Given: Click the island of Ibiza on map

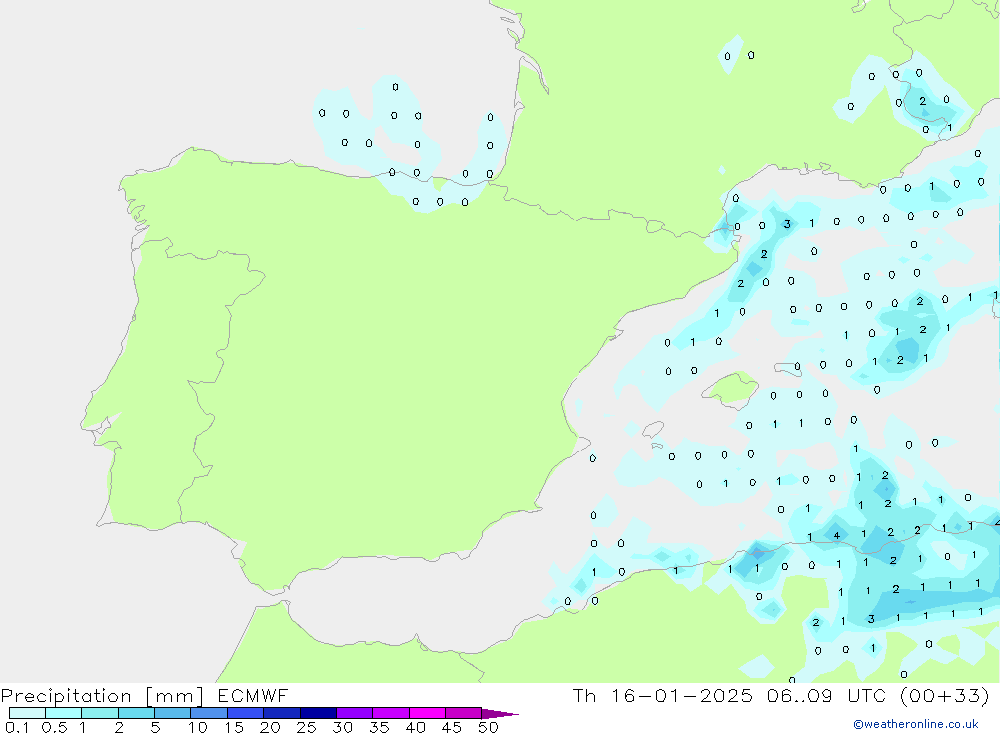Looking at the screenshot, I should pos(652,430).
